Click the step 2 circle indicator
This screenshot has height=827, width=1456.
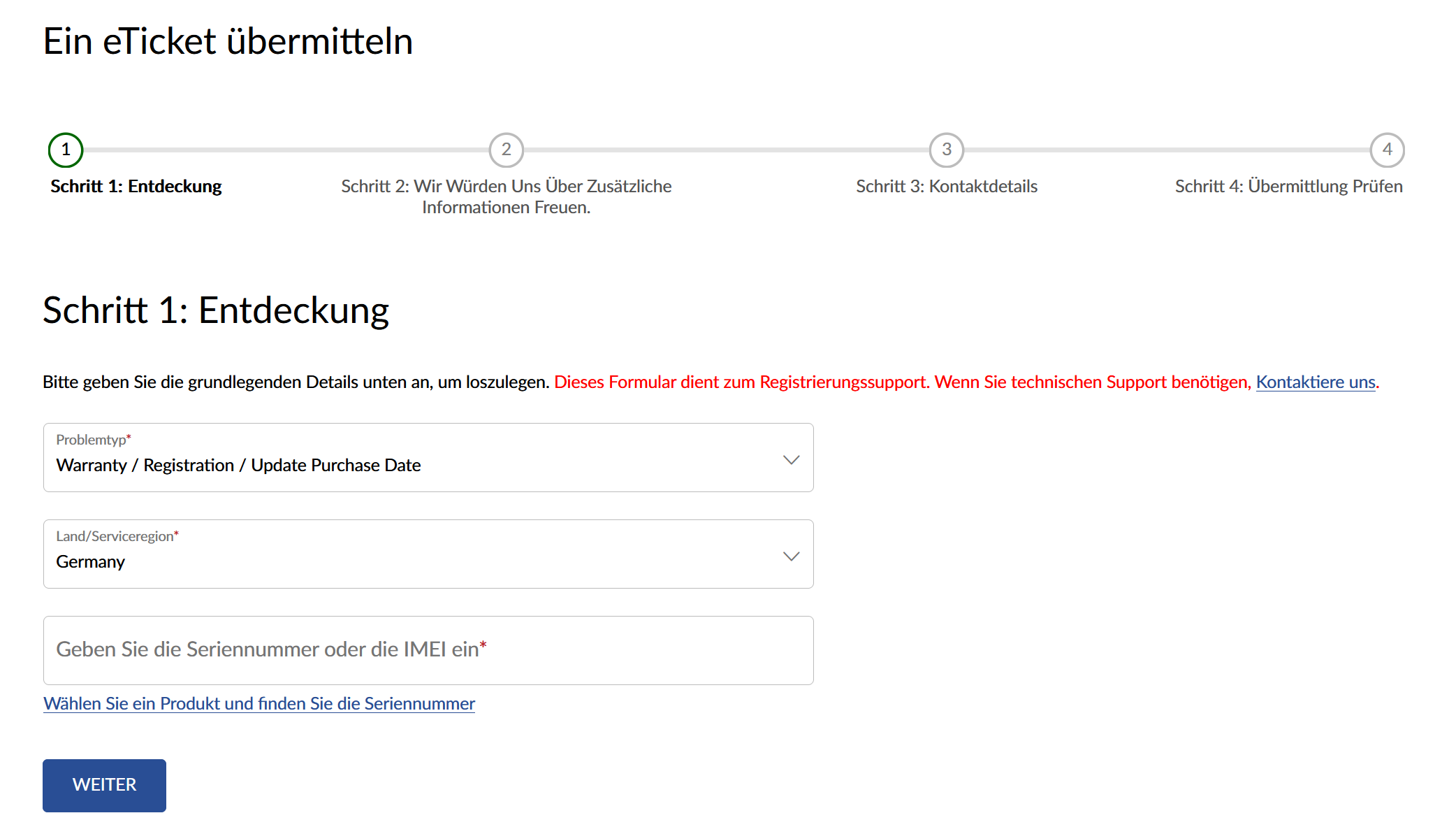coord(506,150)
